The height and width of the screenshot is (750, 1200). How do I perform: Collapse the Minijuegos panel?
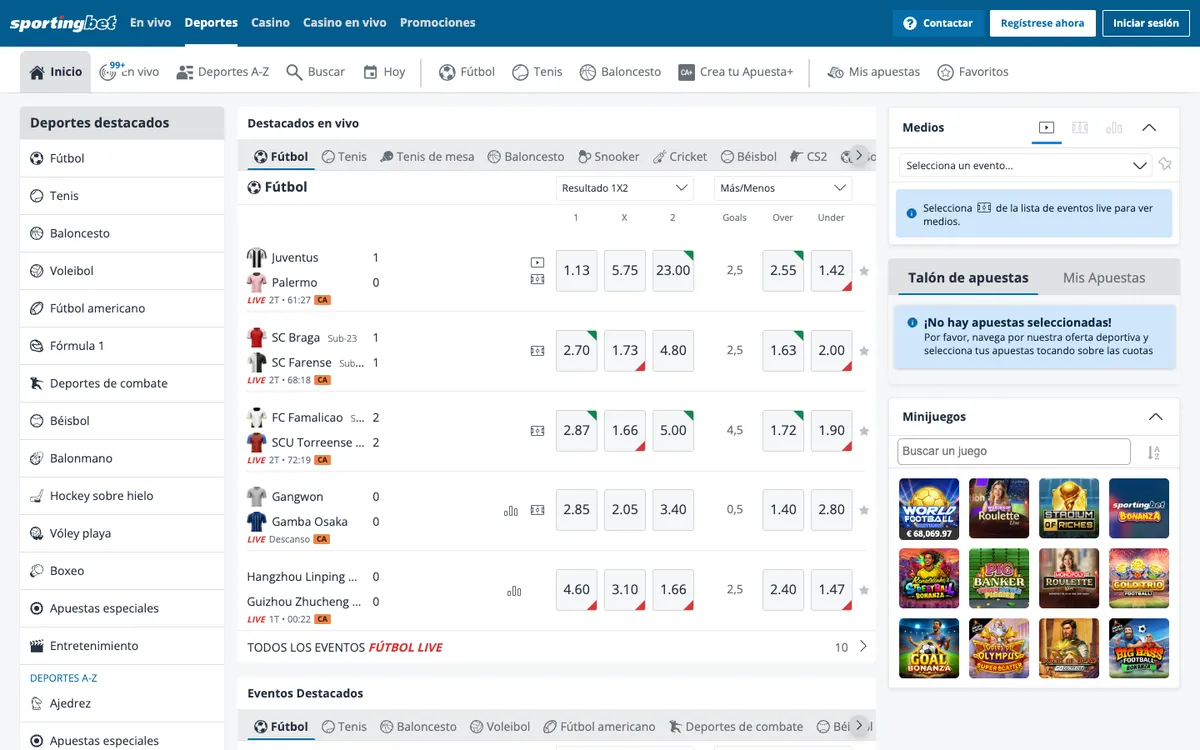point(1156,417)
